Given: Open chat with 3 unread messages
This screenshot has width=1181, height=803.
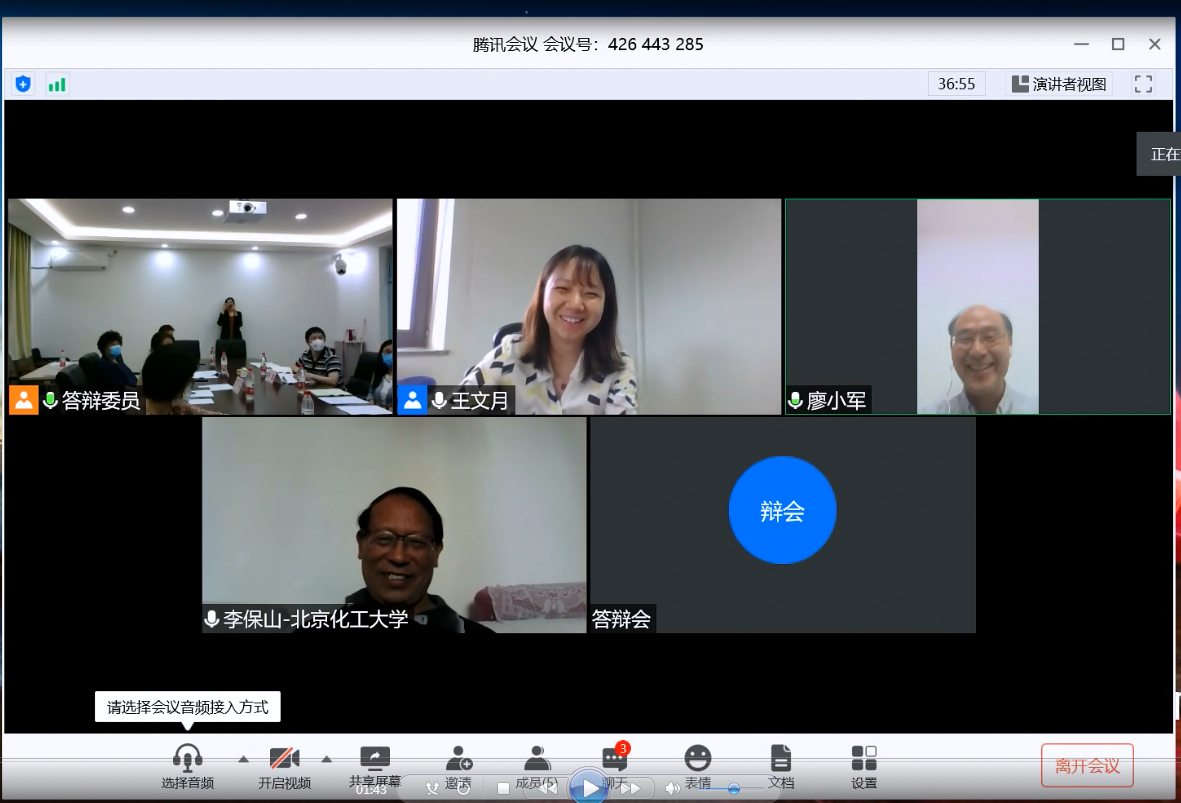Looking at the screenshot, I should click(614, 758).
